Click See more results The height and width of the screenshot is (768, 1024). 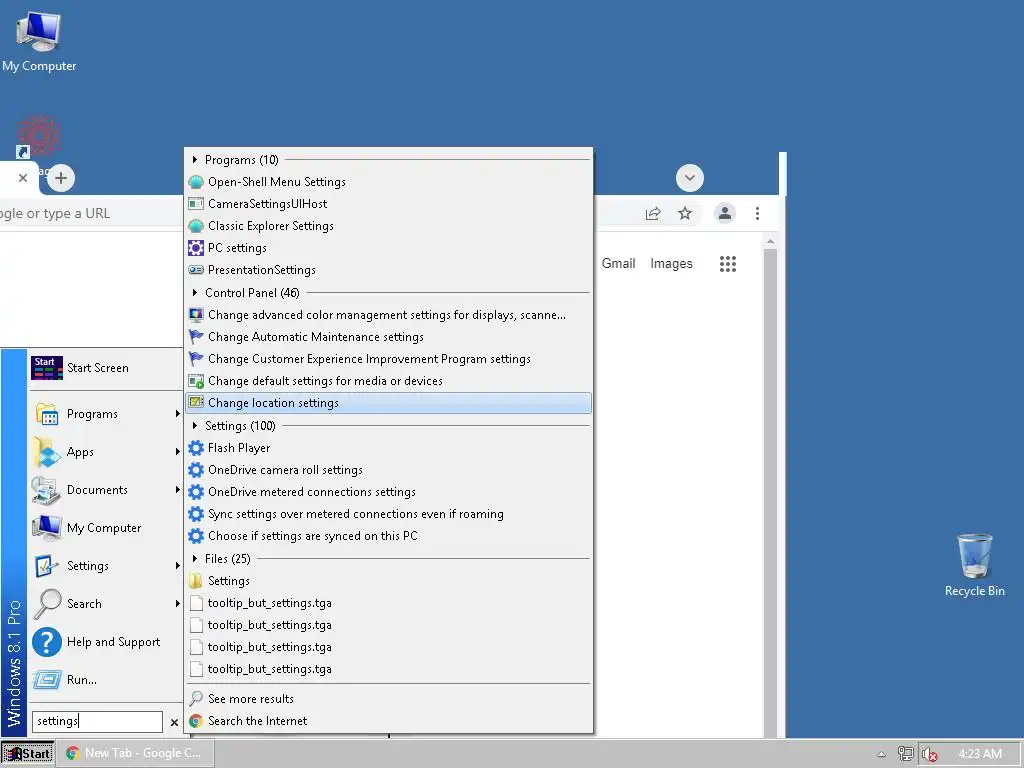point(389,699)
